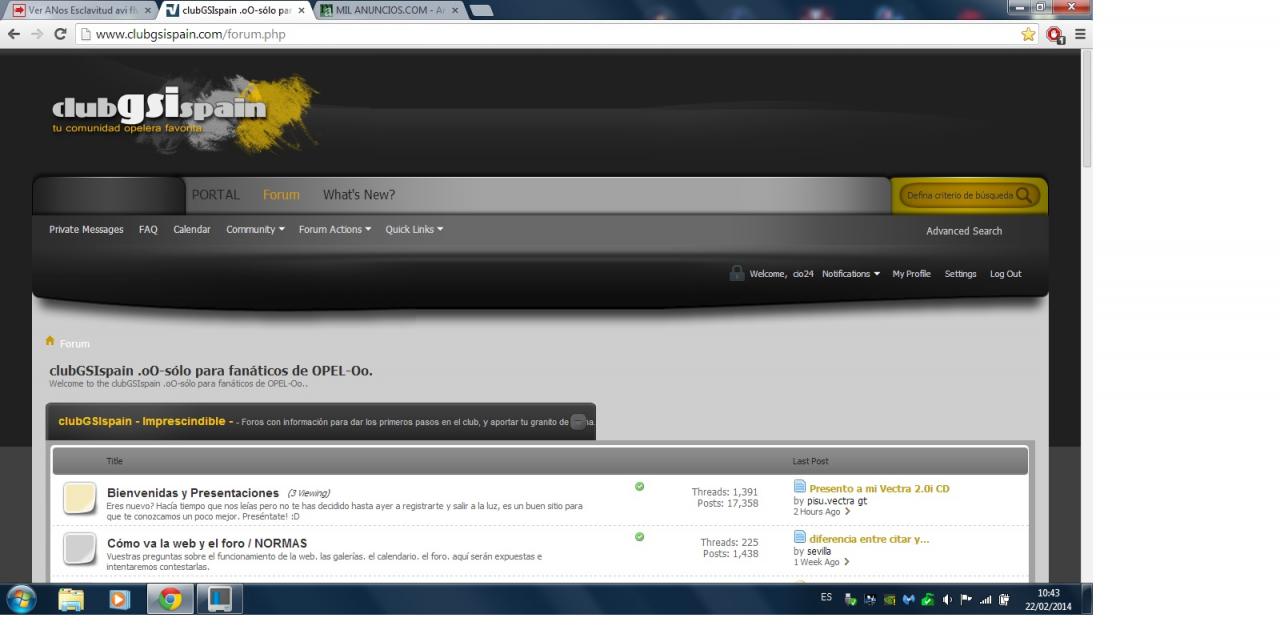Click the power plug battery tray icon

1003,599
